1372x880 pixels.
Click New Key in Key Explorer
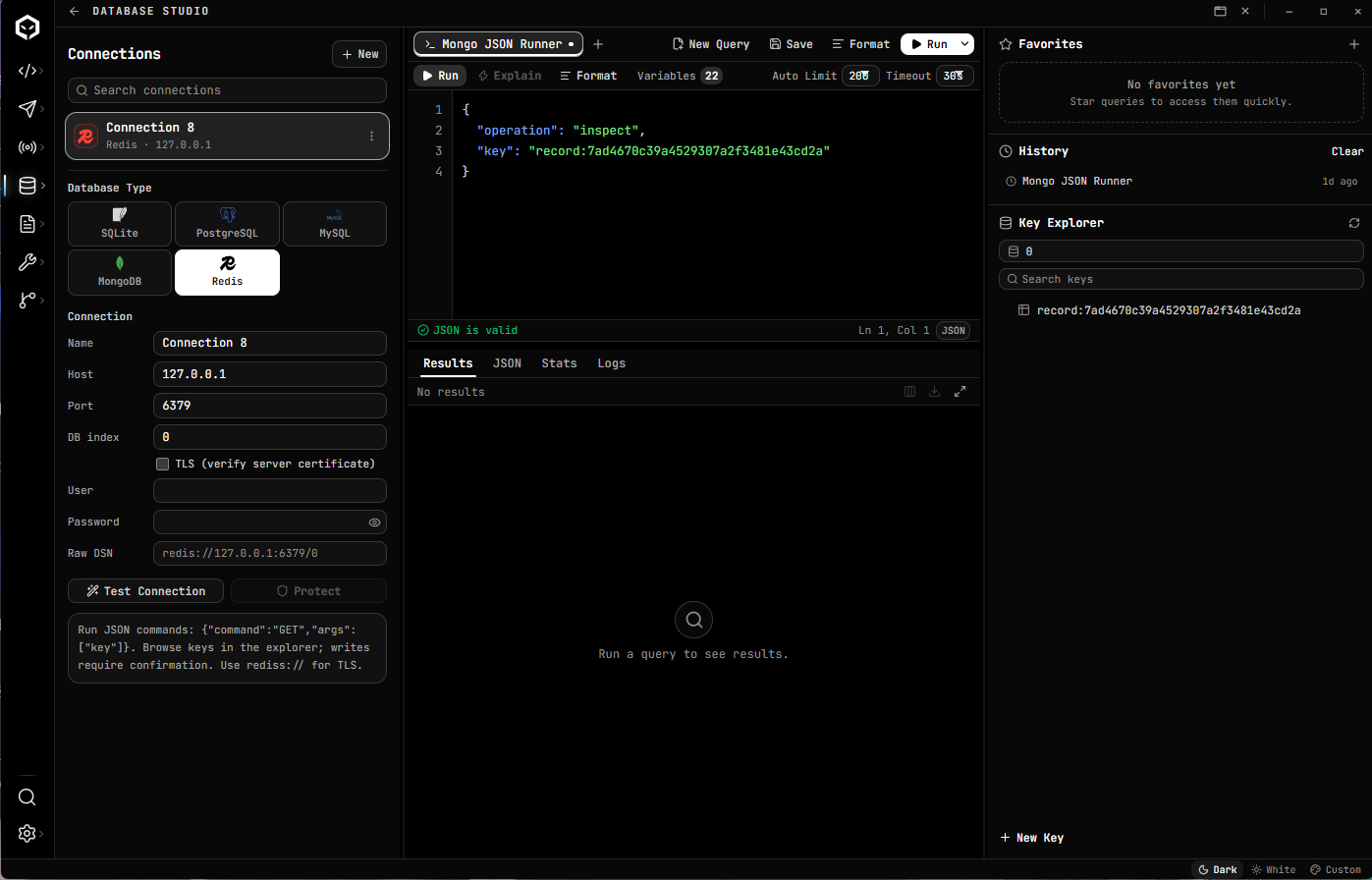tap(1031, 838)
